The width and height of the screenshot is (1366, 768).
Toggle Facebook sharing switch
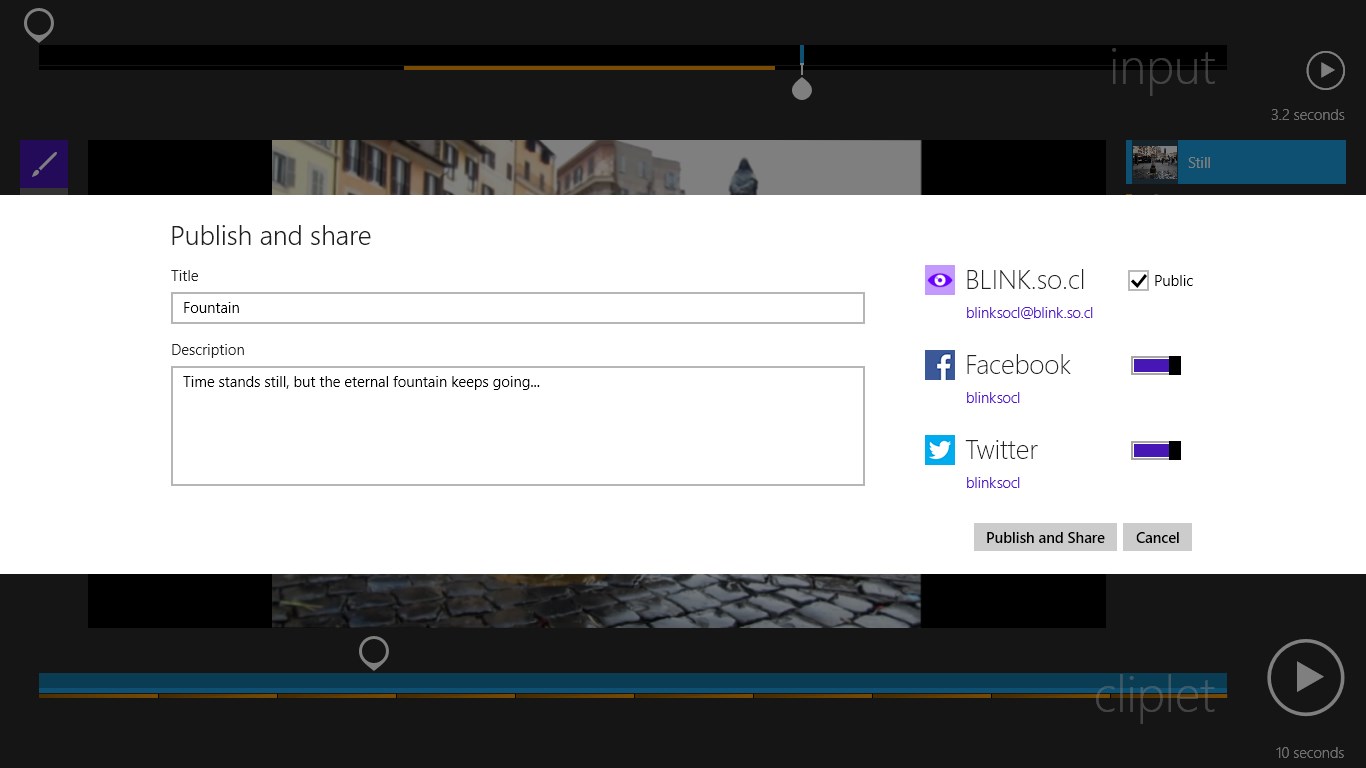(1155, 366)
